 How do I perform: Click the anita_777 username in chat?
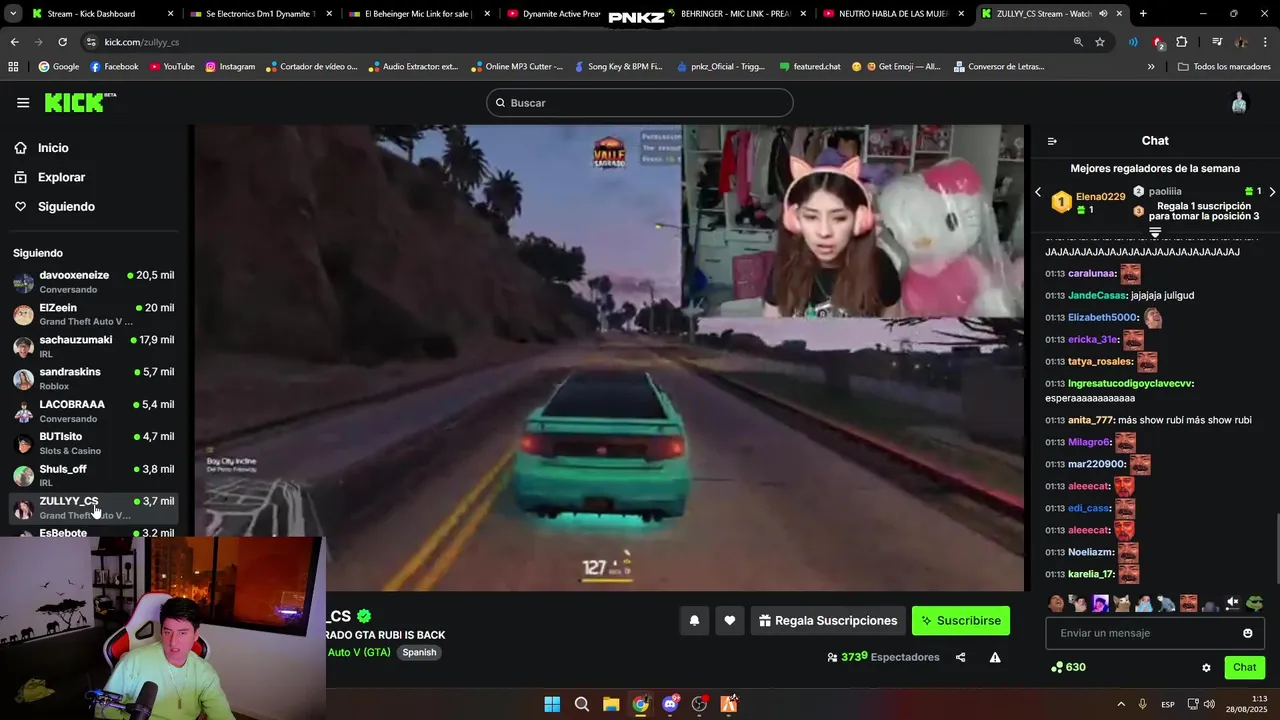tap(1091, 420)
